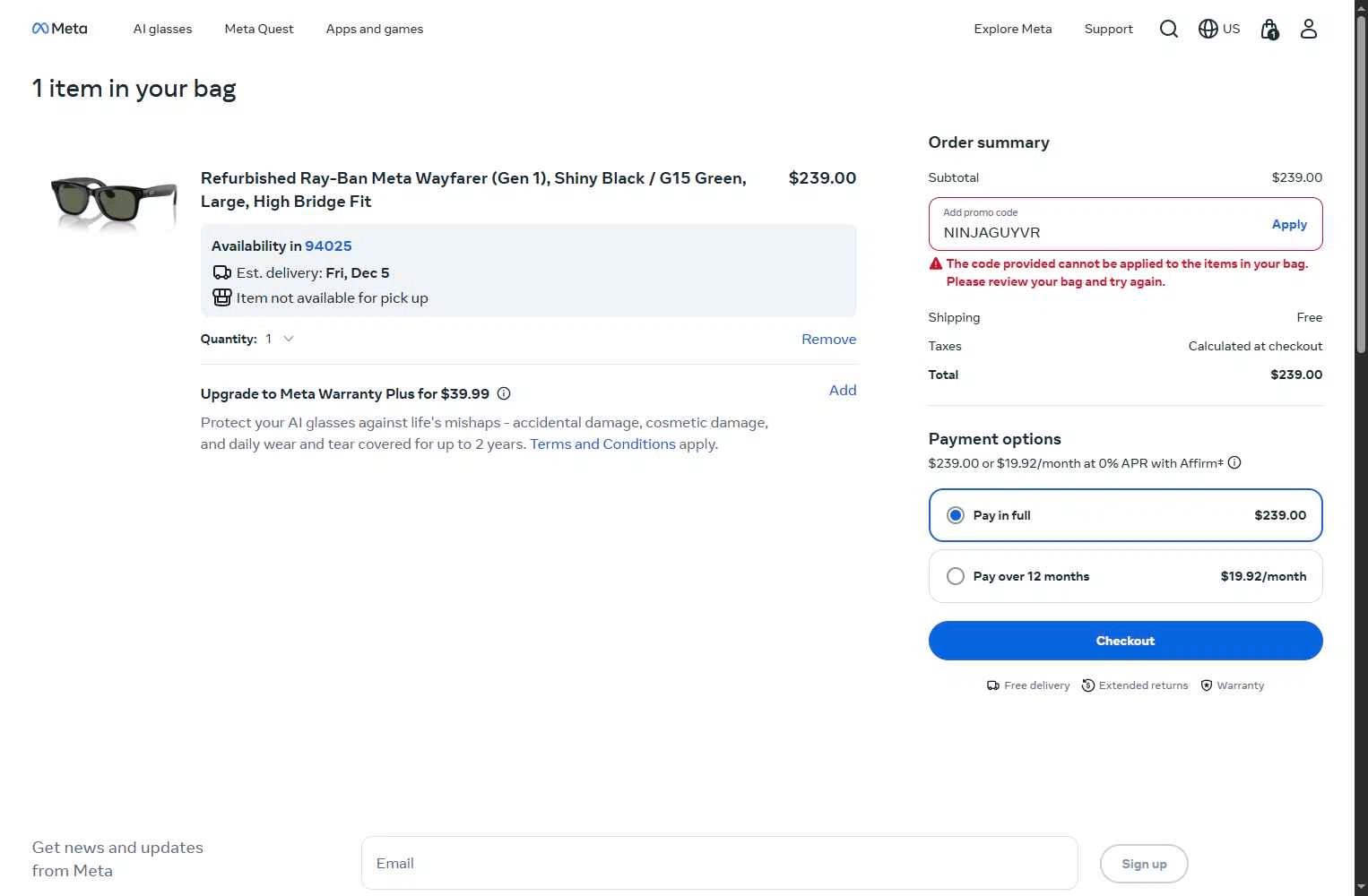Apply the promo code

[x=1289, y=224]
